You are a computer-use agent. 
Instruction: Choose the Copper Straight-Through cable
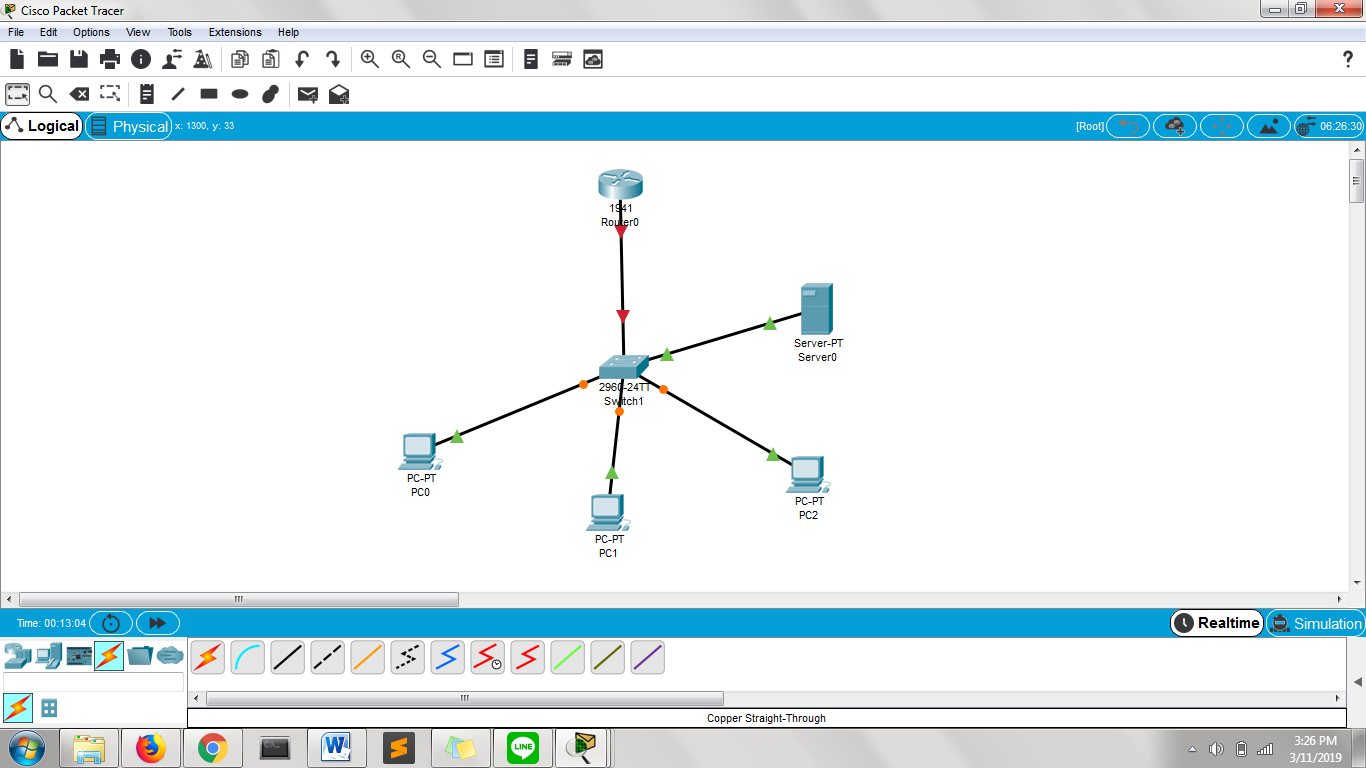point(288,657)
